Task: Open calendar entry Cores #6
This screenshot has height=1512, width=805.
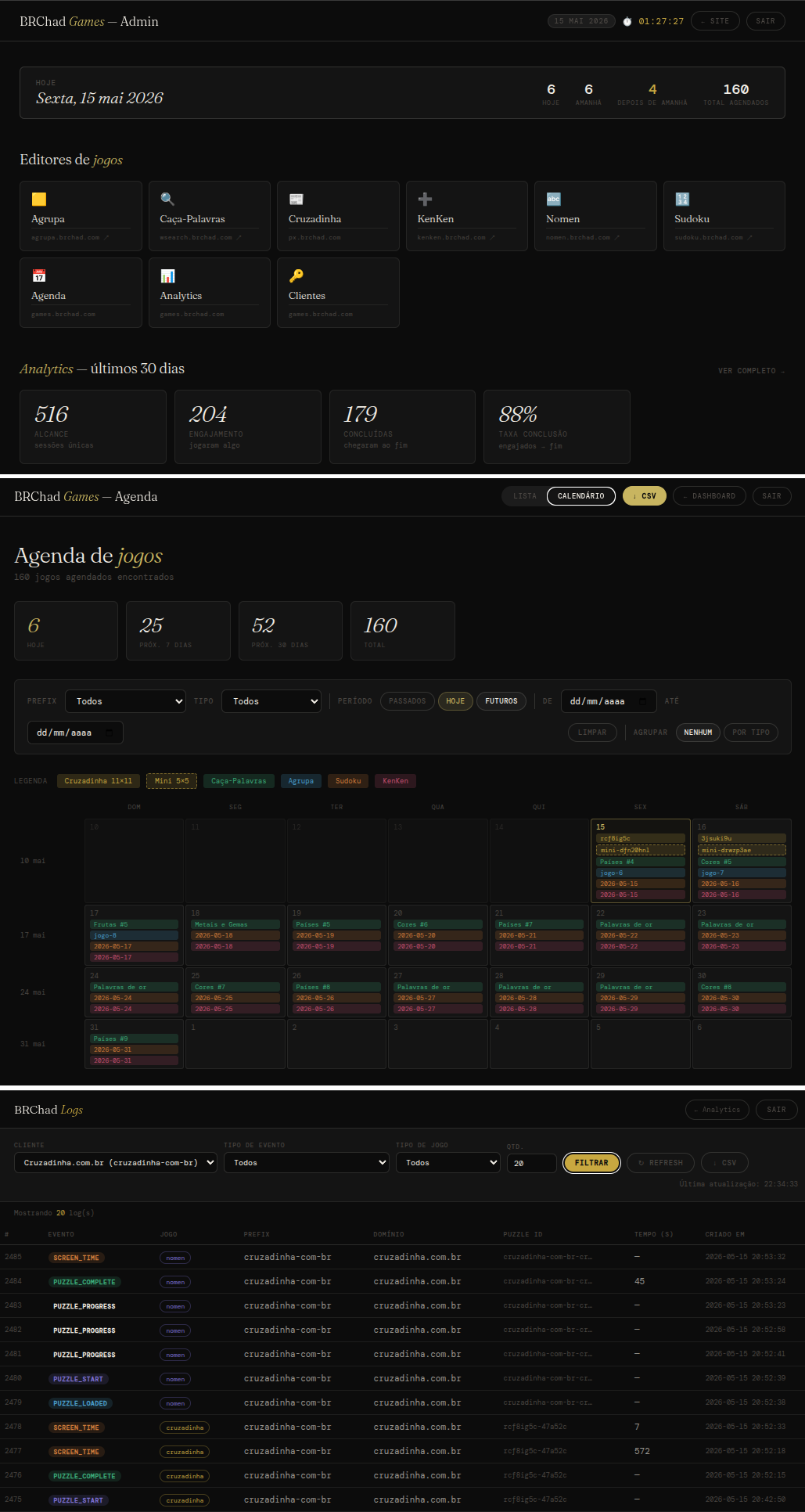Action: [x=438, y=924]
